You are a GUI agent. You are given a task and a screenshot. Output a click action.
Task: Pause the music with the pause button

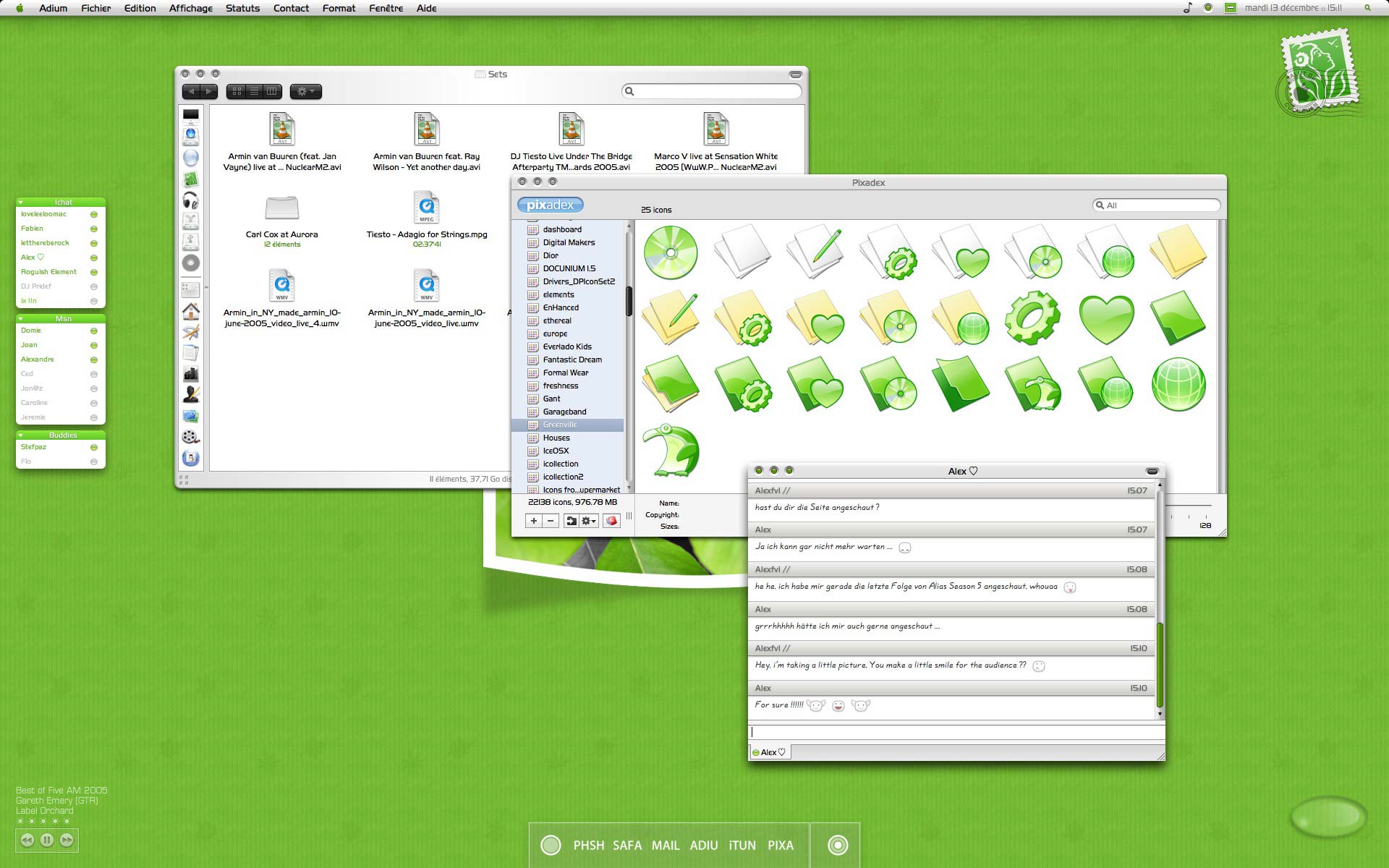(x=47, y=840)
